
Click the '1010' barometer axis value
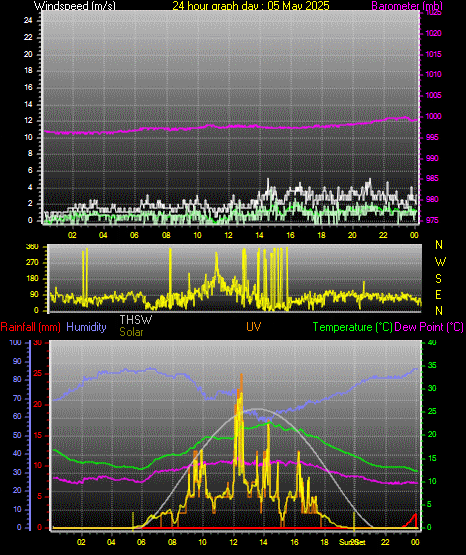tap(433, 74)
